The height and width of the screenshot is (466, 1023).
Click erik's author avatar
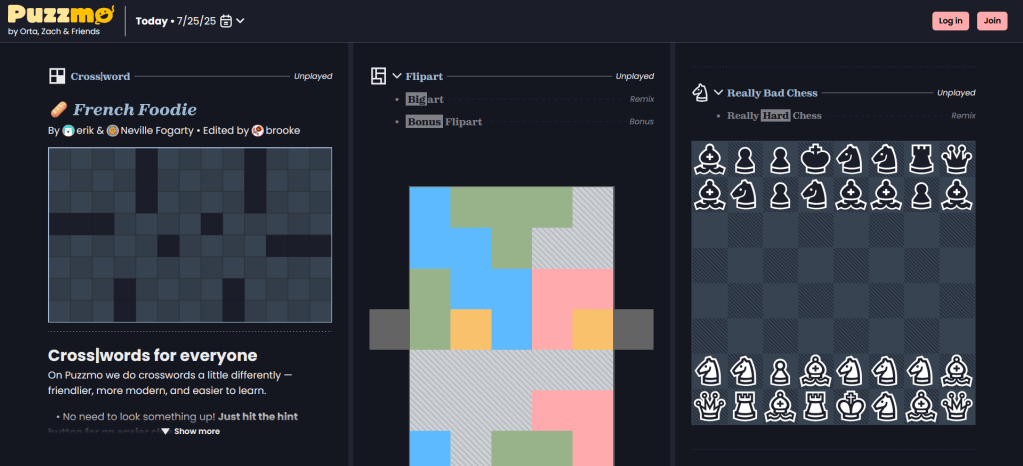[69, 131]
